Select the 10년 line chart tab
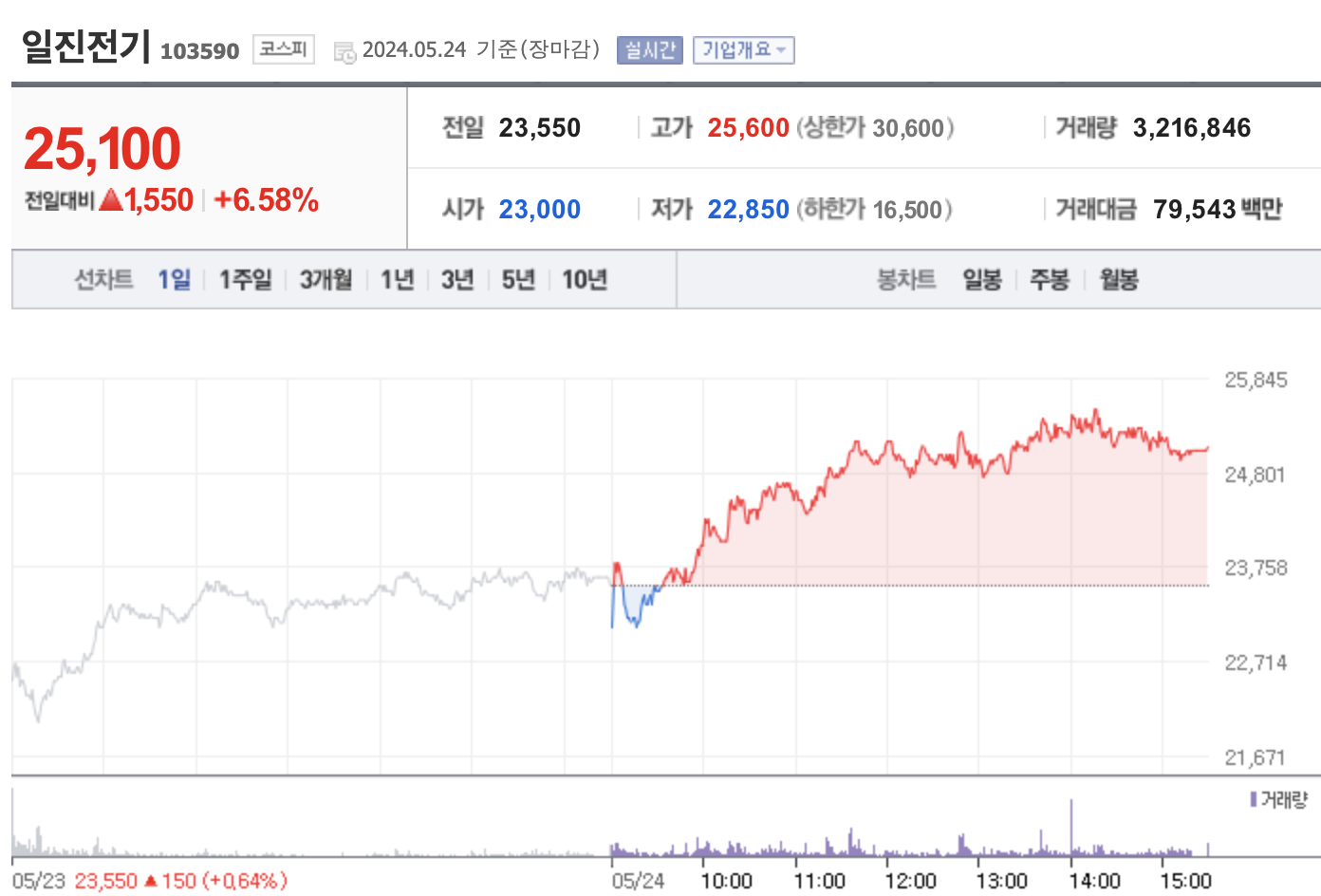 point(585,279)
